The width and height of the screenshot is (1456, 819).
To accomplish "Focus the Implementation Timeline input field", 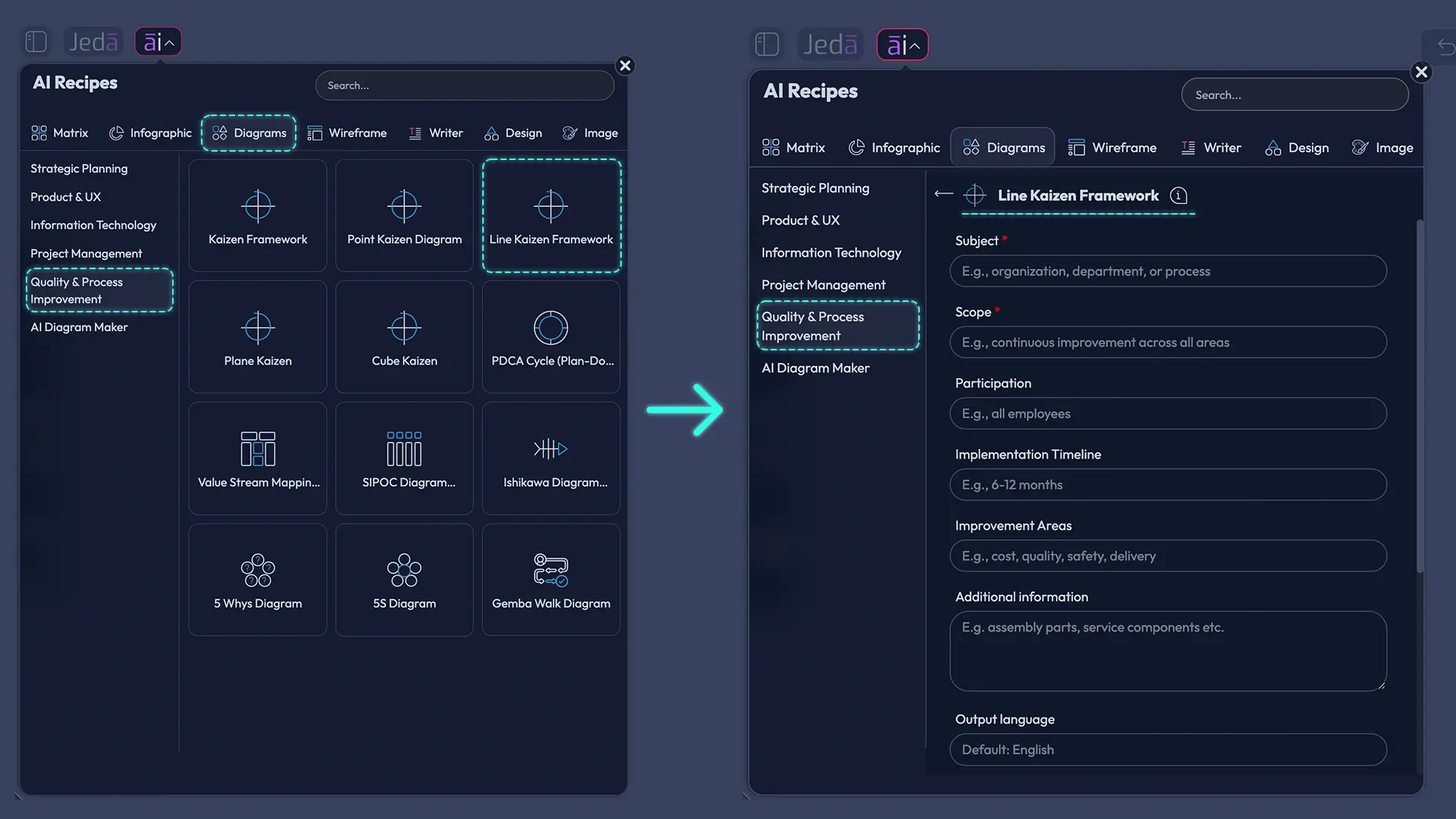I will [x=1168, y=485].
